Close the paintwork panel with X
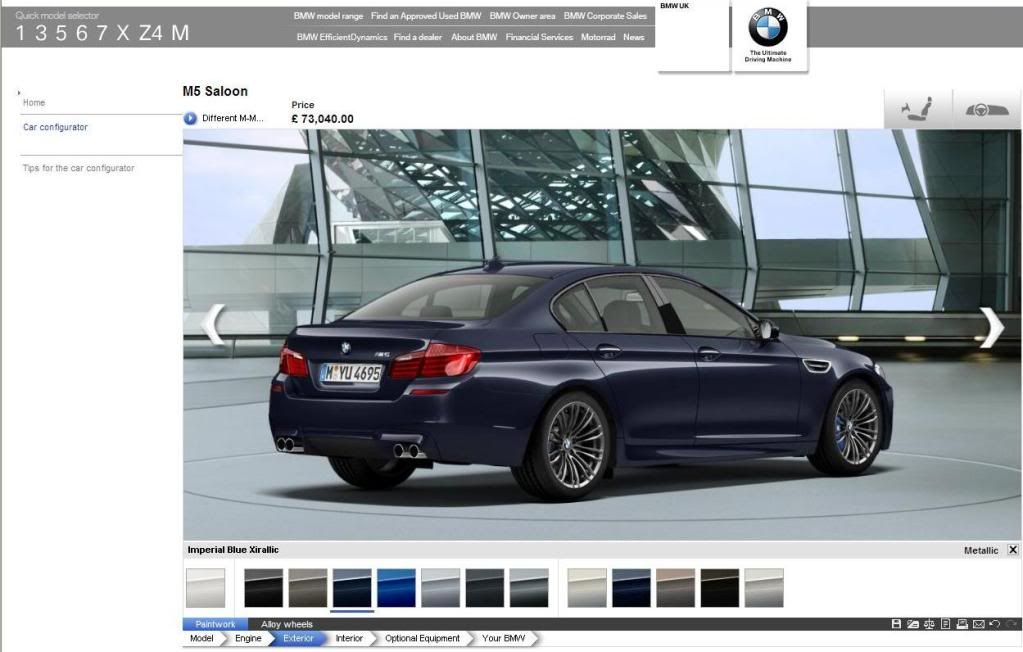The width and height of the screenshot is (1023, 652). (x=1013, y=550)
